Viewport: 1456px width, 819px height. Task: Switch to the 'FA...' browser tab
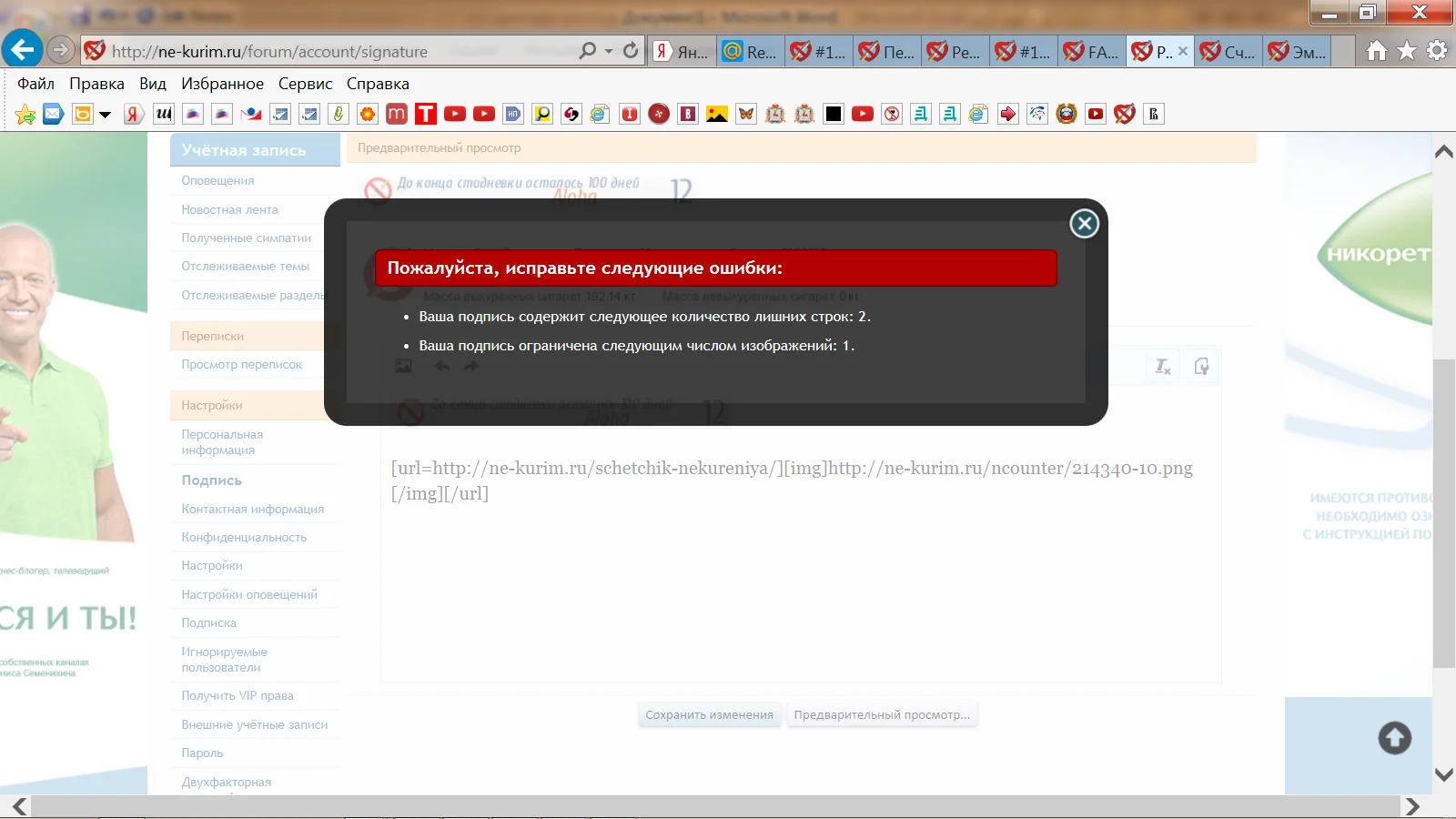(1093, 52)
